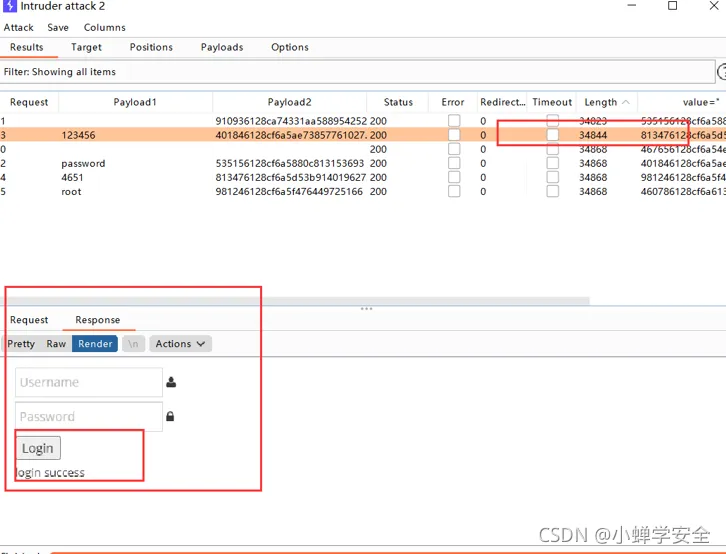Switch to the Target tab
726x554 pixels.
tap(86, 47)
